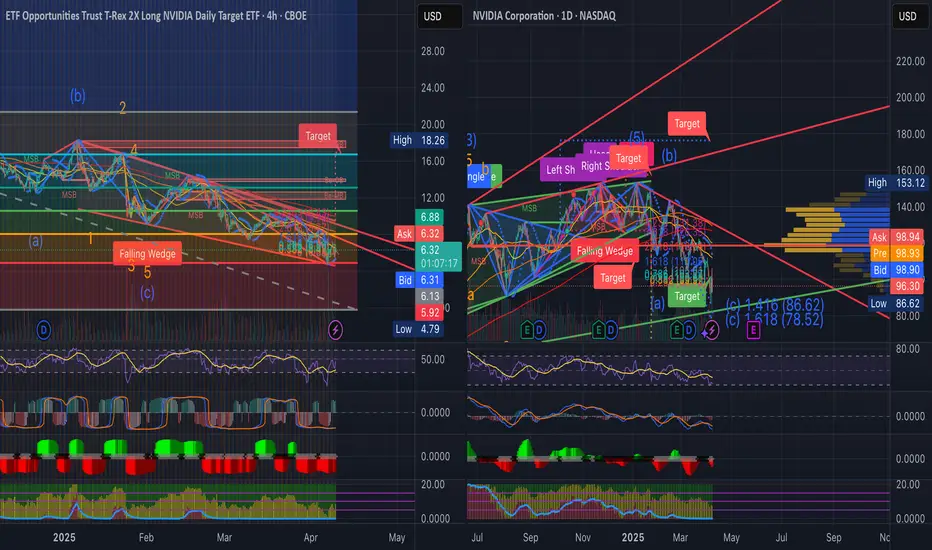Open the dividend D marker above Sep on NVIDIA chart
The image size is (932, 550).
click(x=539, y=329)
